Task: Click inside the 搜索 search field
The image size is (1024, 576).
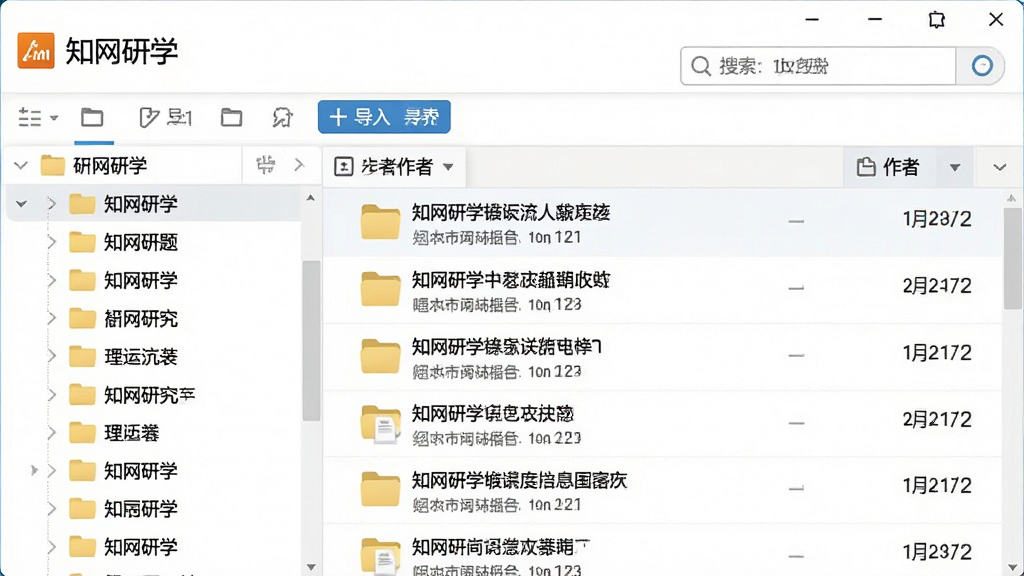Action: click(818, 66)
